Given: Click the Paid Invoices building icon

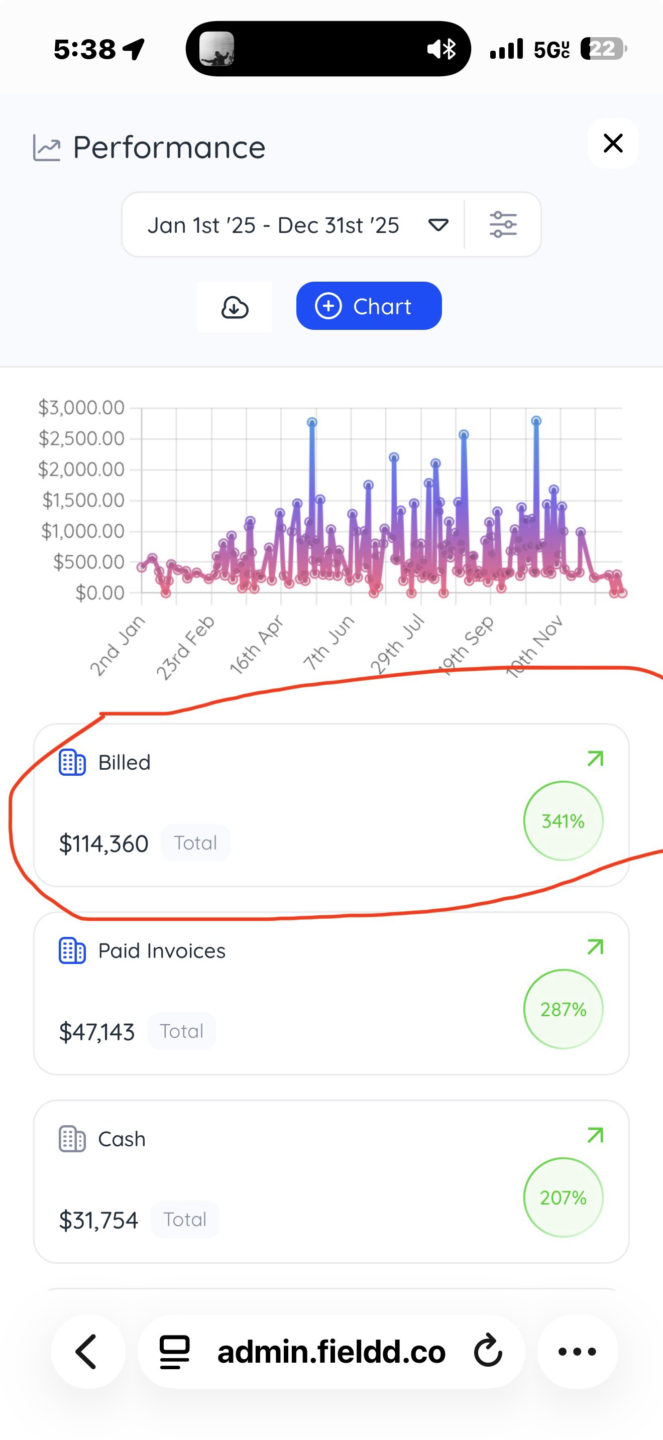Looking at the screenshot, I should coord(72,950).
